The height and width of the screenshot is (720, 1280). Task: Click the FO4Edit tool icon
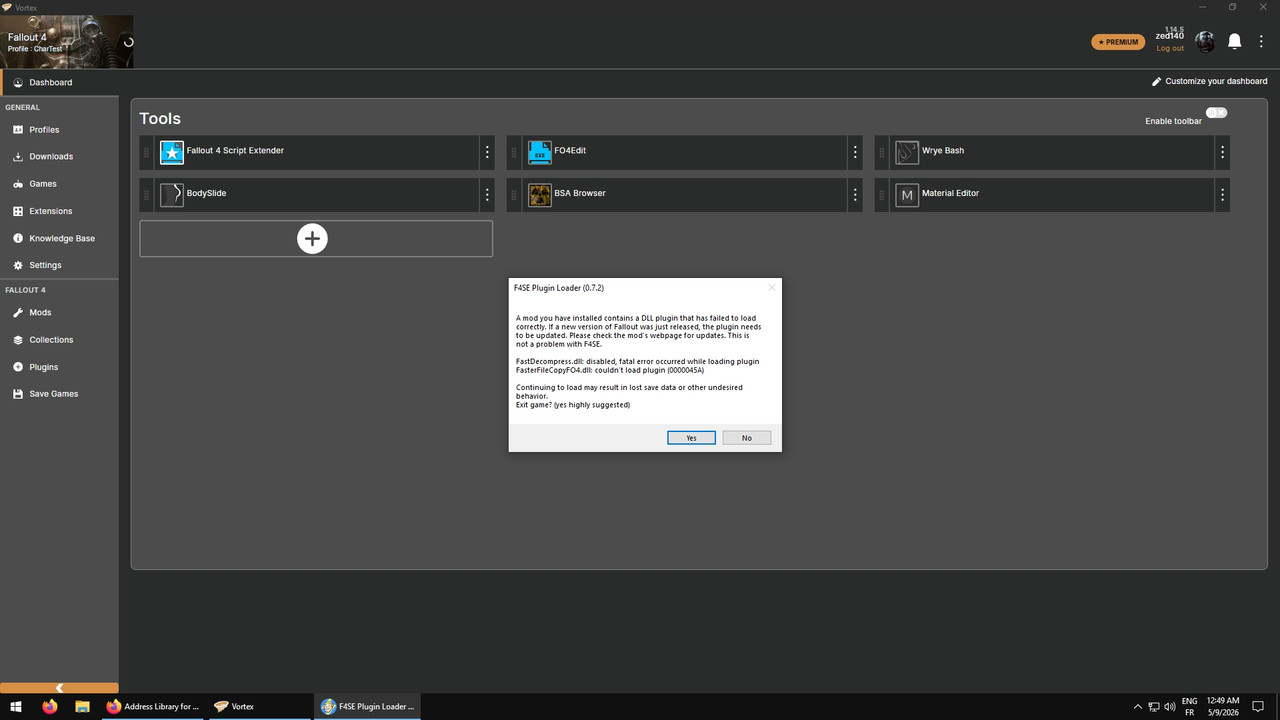pyautogui.click(x=540, y=152)
